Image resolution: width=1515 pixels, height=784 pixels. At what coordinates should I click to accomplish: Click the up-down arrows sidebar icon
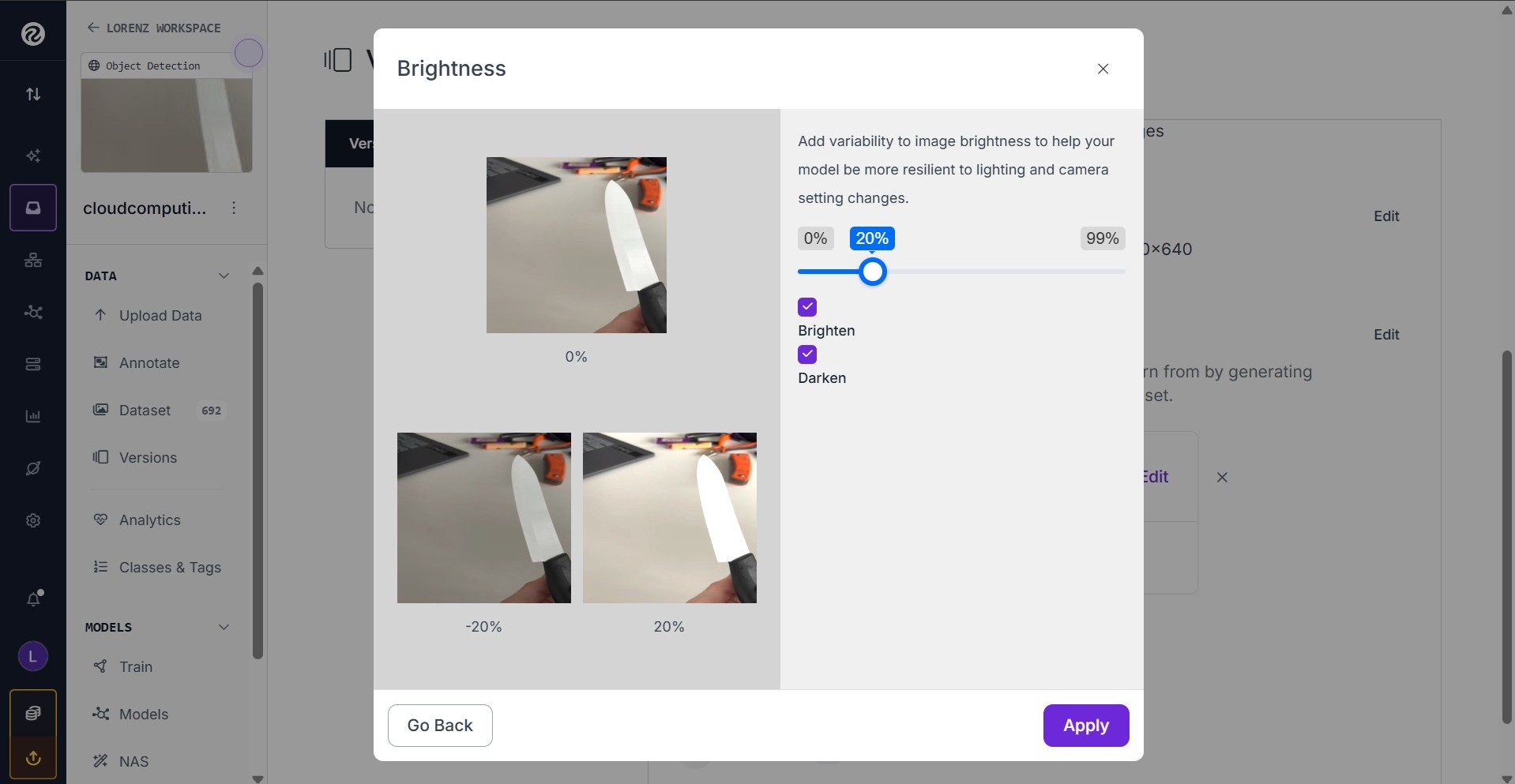33,94
